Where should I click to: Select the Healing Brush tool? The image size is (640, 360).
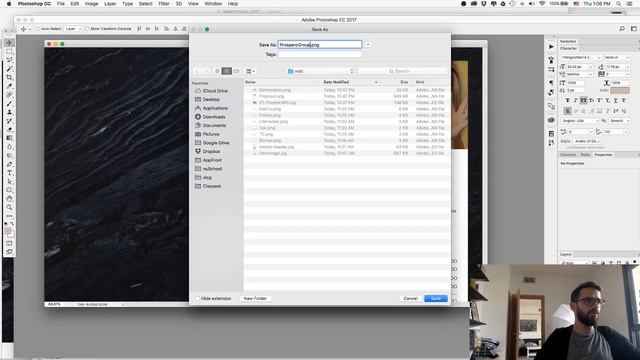9,95
